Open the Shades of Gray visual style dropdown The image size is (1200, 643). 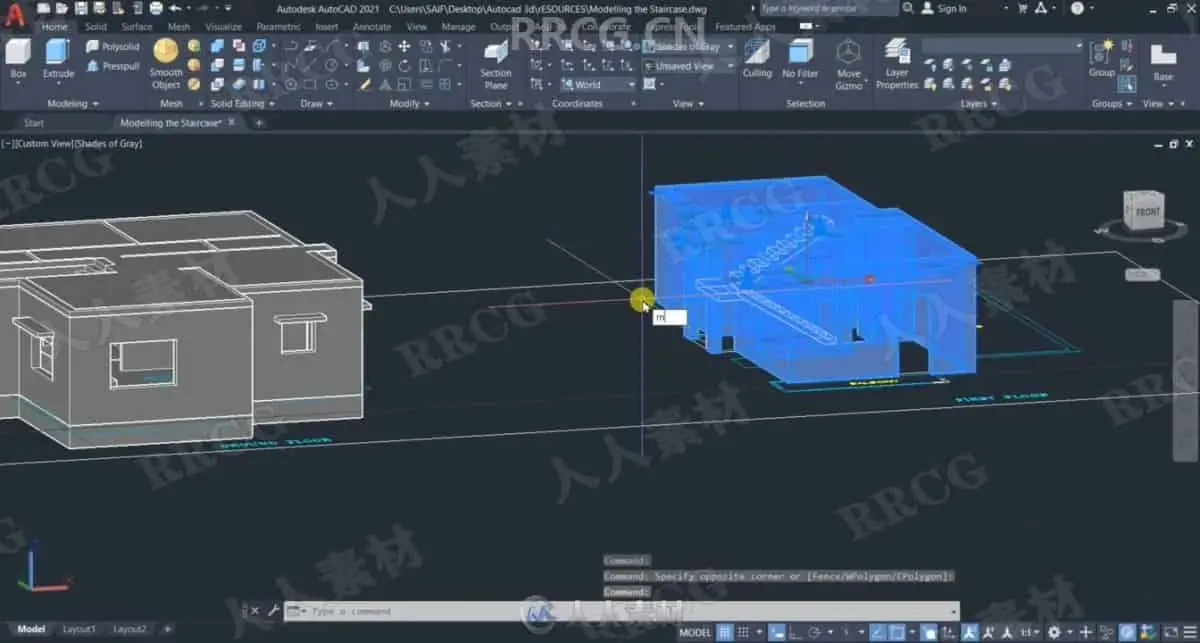click(x=688, y=47)
